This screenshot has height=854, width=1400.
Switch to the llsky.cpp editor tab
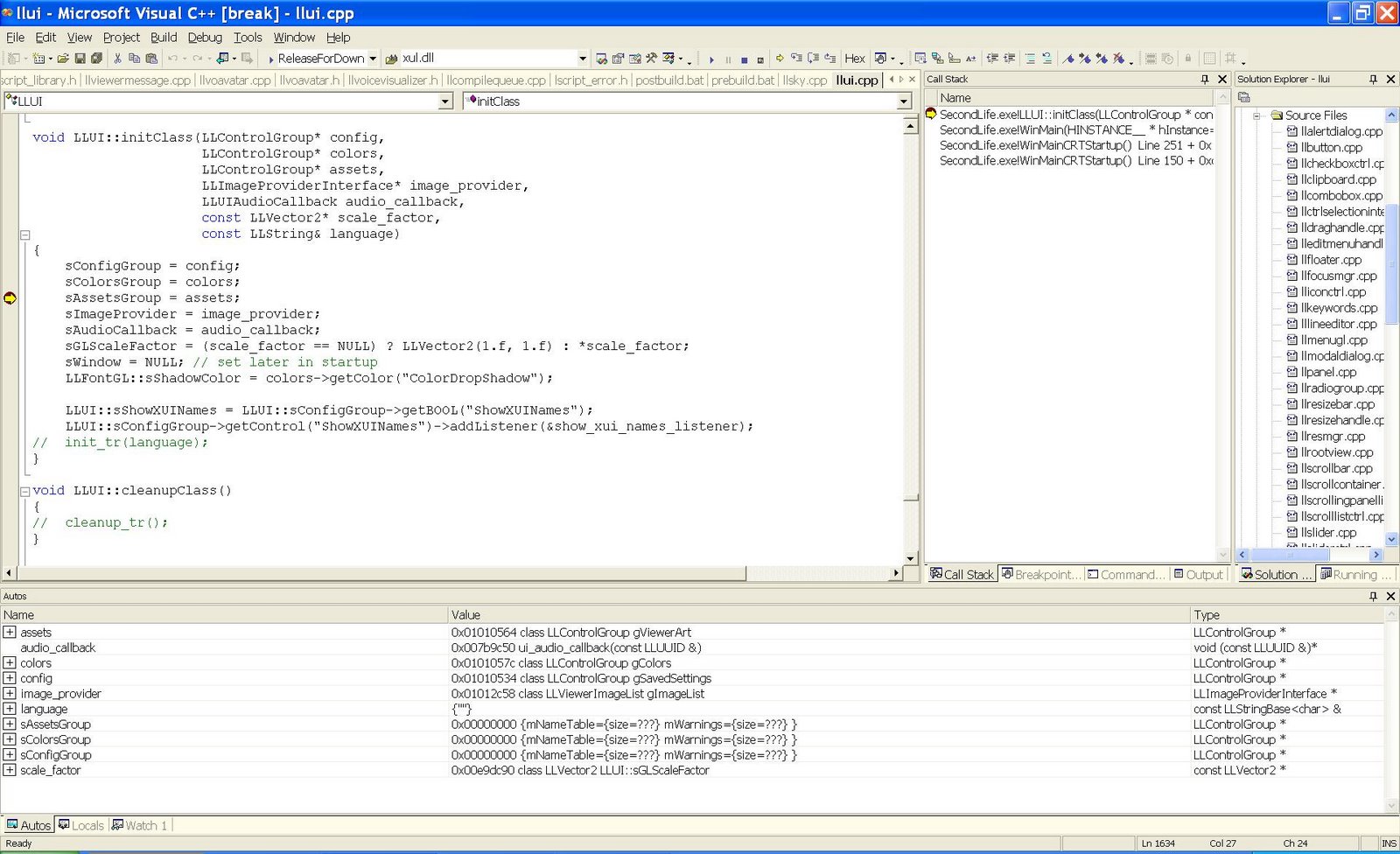coord(805,80)
